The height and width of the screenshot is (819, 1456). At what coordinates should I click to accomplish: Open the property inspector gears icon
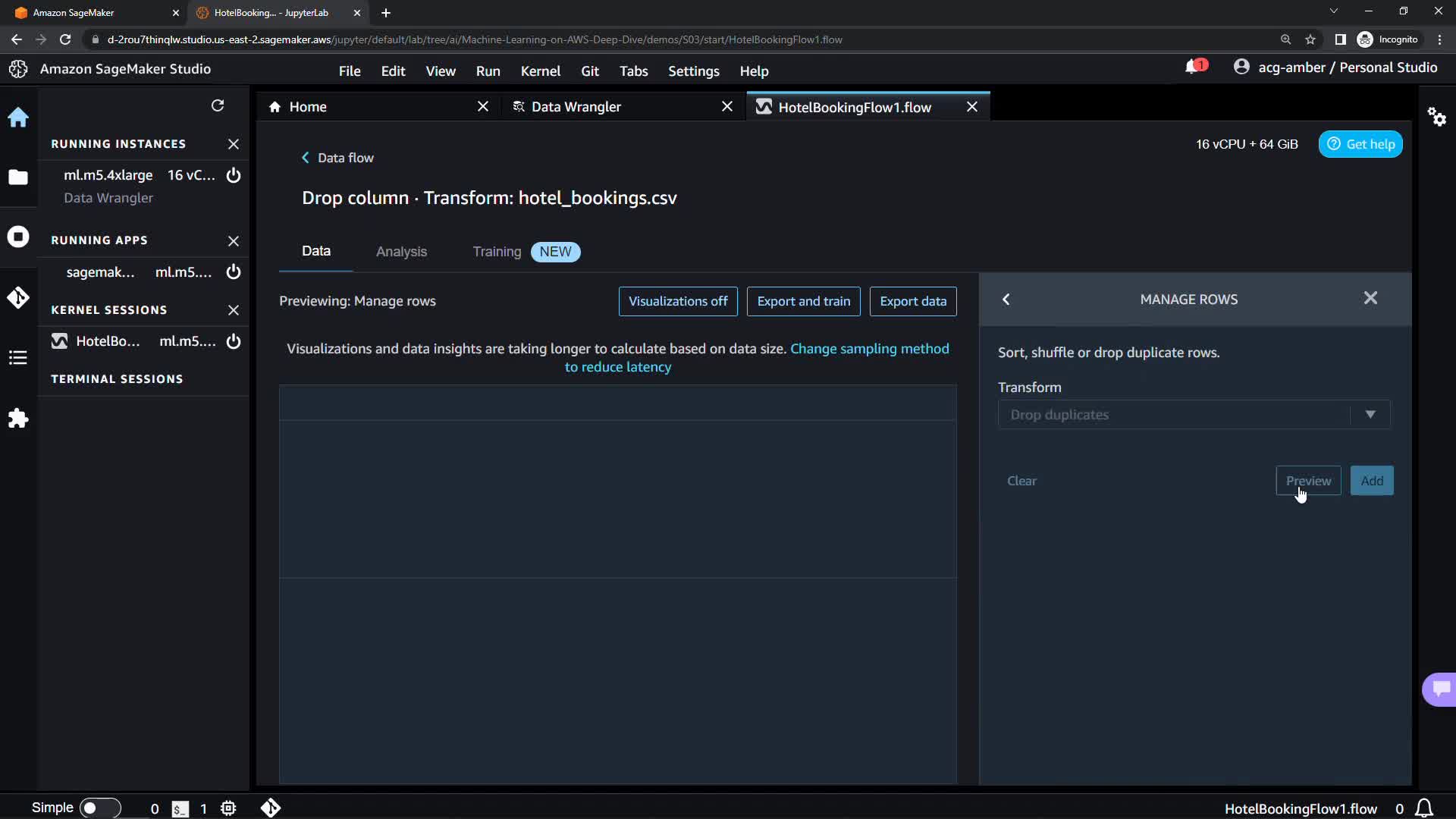[1436, 117]
